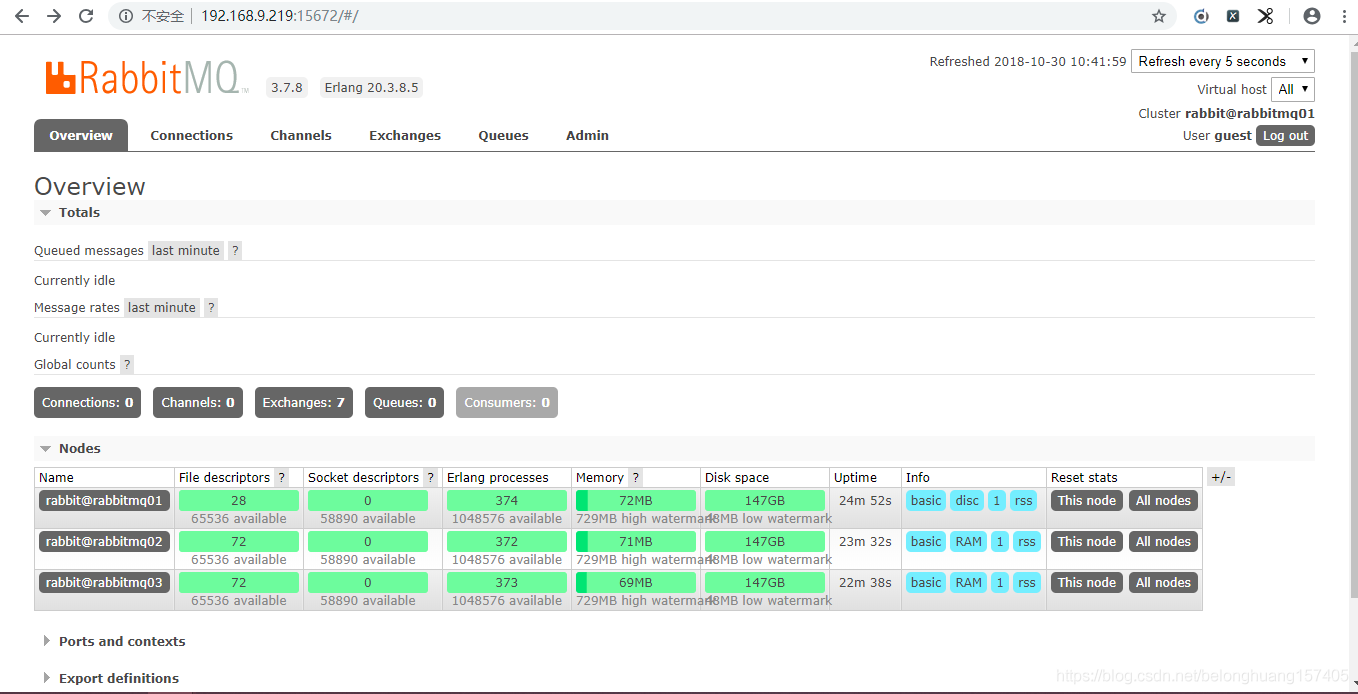Toggle node table columns with +/- button
The height and width of the screenshot is (694, 1358).
[x=1221, y=477]
